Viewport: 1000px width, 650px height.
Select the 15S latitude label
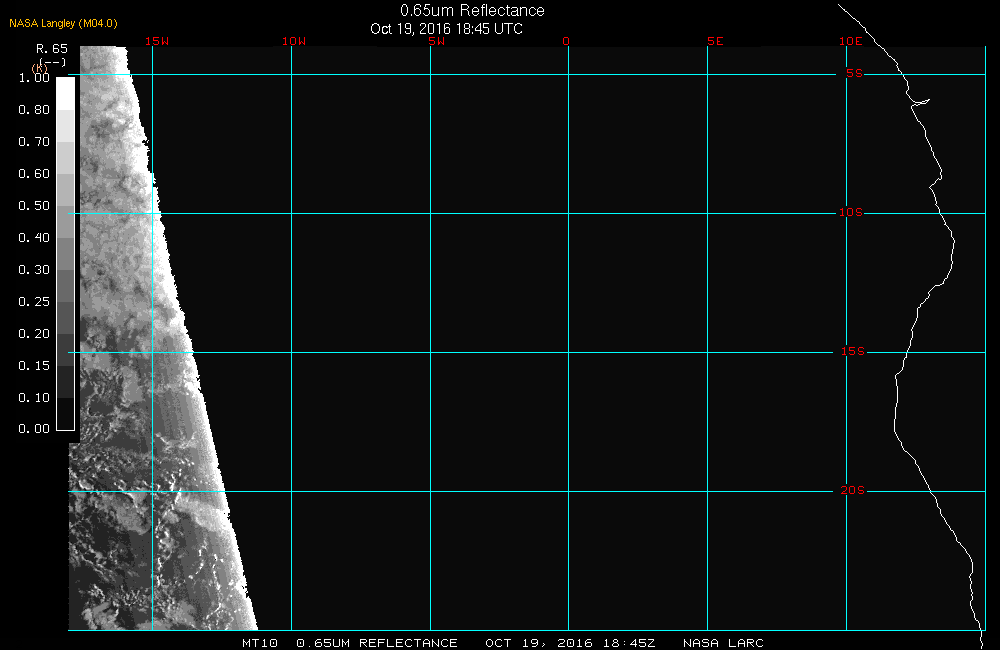point(851,352)
